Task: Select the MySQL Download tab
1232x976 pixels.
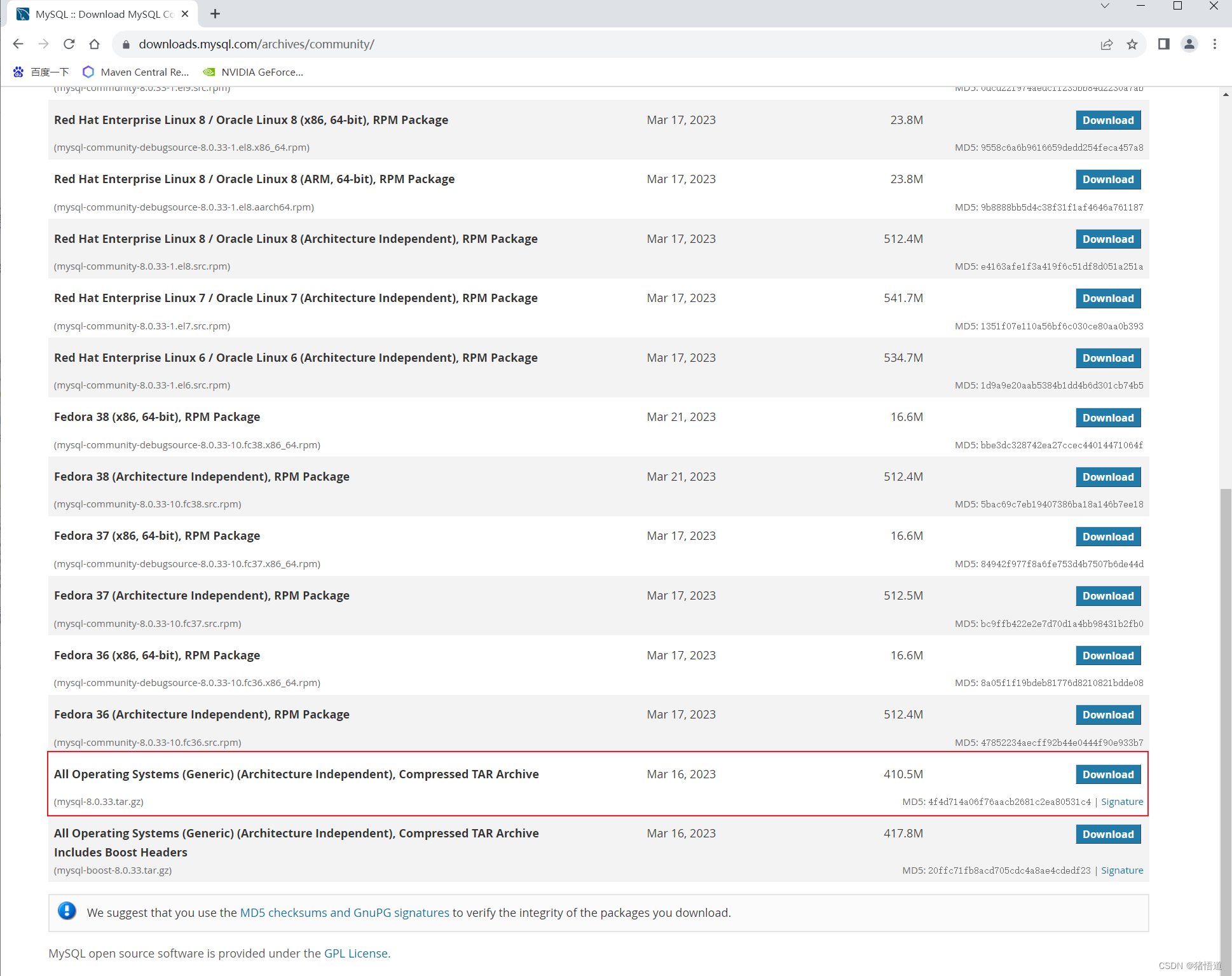Action: tap(103, 14)
